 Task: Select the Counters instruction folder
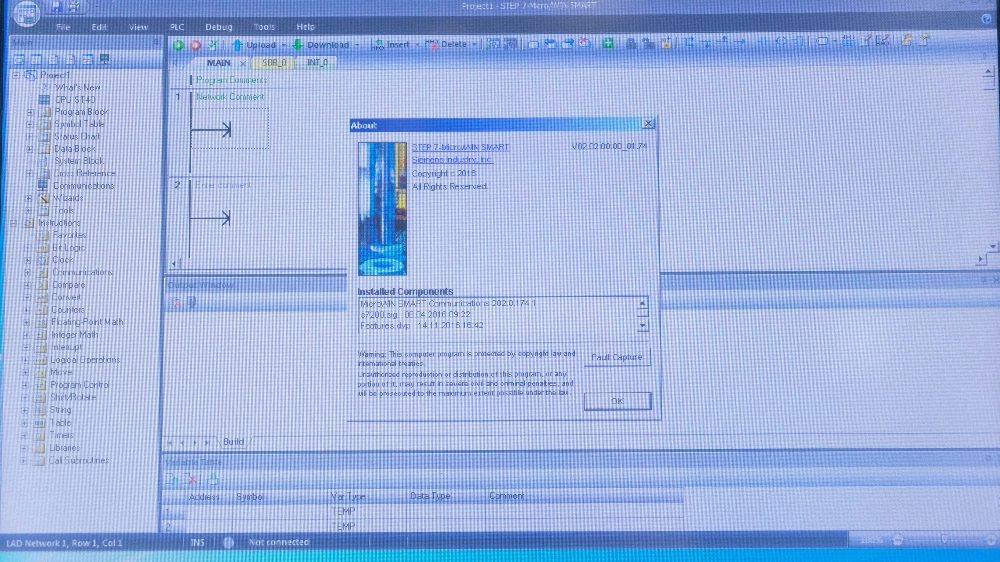[x=68, y=309]
